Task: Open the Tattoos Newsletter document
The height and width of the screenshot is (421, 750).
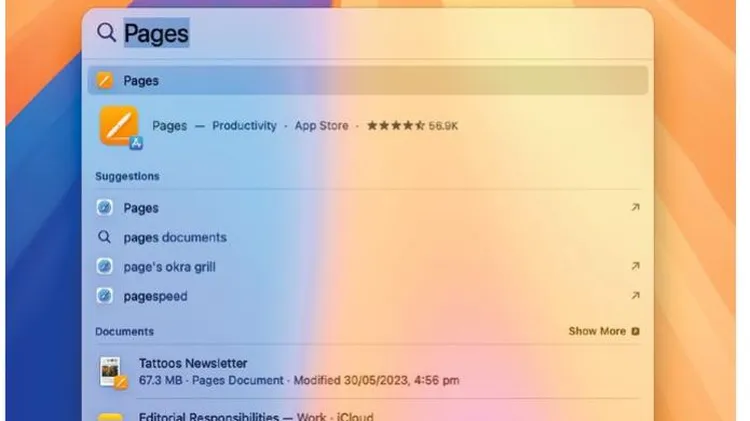Action: (368, 372)
